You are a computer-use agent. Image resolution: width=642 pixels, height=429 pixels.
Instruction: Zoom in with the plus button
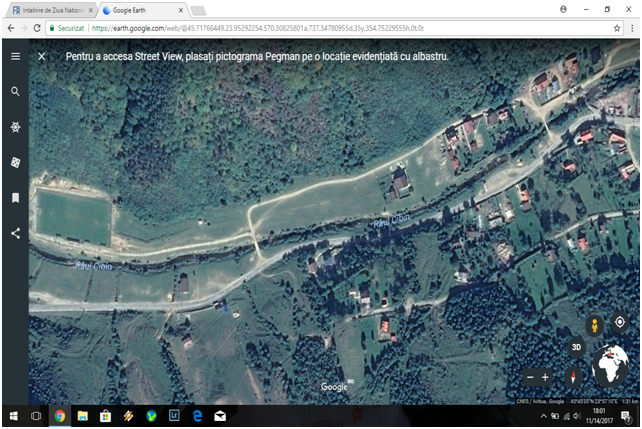[x=545, y=377]
